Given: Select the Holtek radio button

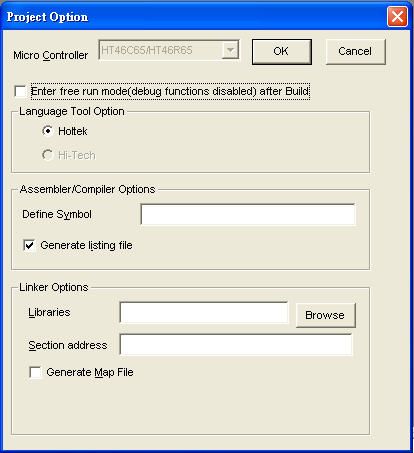Looking at the screenshot, I should tap(48, 131).
